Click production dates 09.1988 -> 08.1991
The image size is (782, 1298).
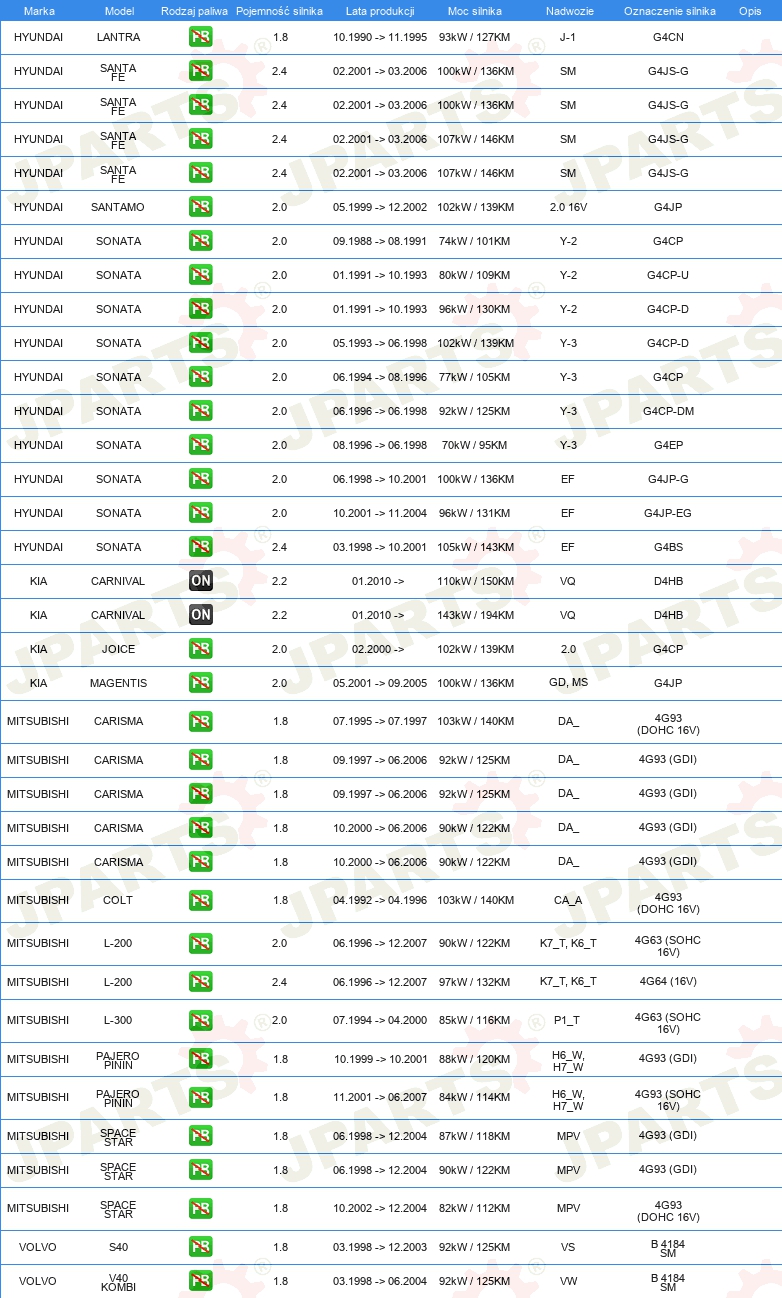[x=380, y=241]
